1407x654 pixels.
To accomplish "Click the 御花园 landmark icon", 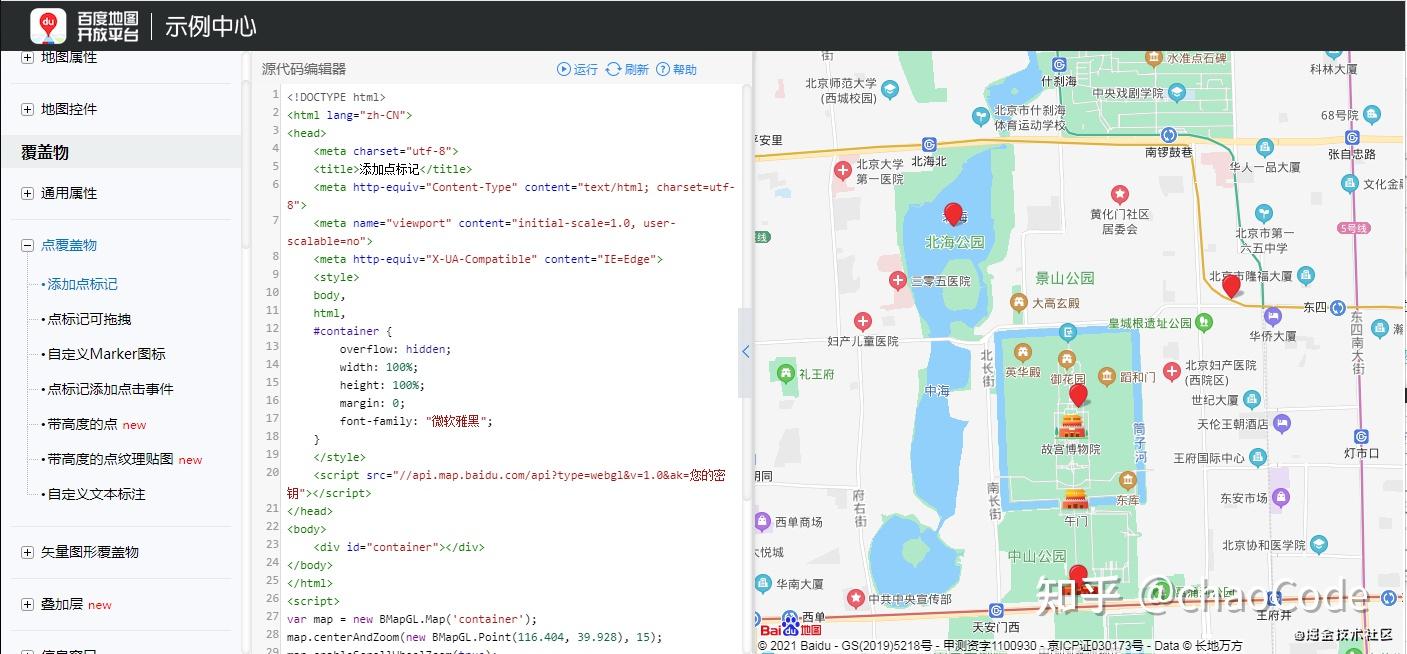I will coord(1067,360).
